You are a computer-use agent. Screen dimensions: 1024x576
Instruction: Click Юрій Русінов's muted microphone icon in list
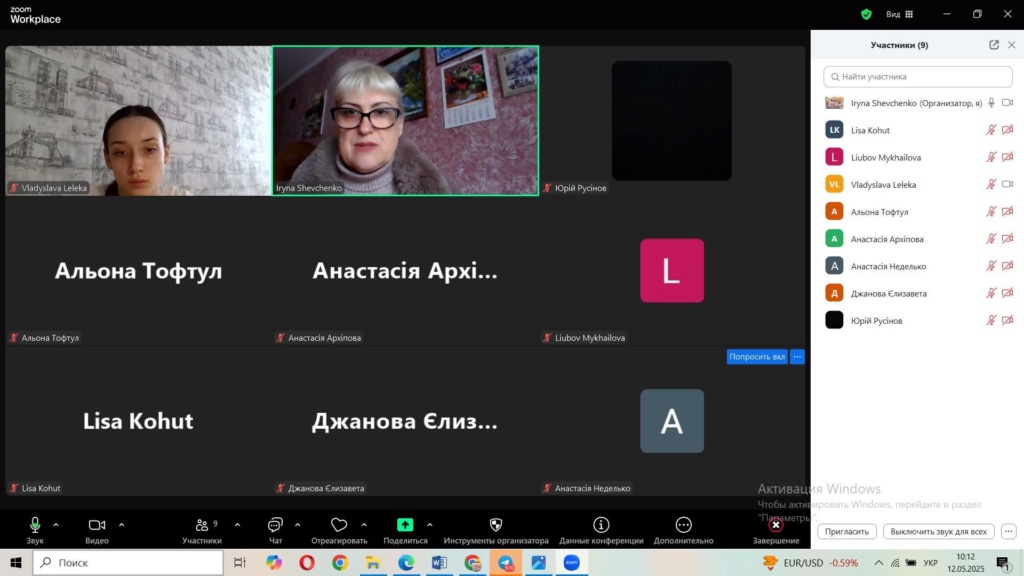point(991,320)
